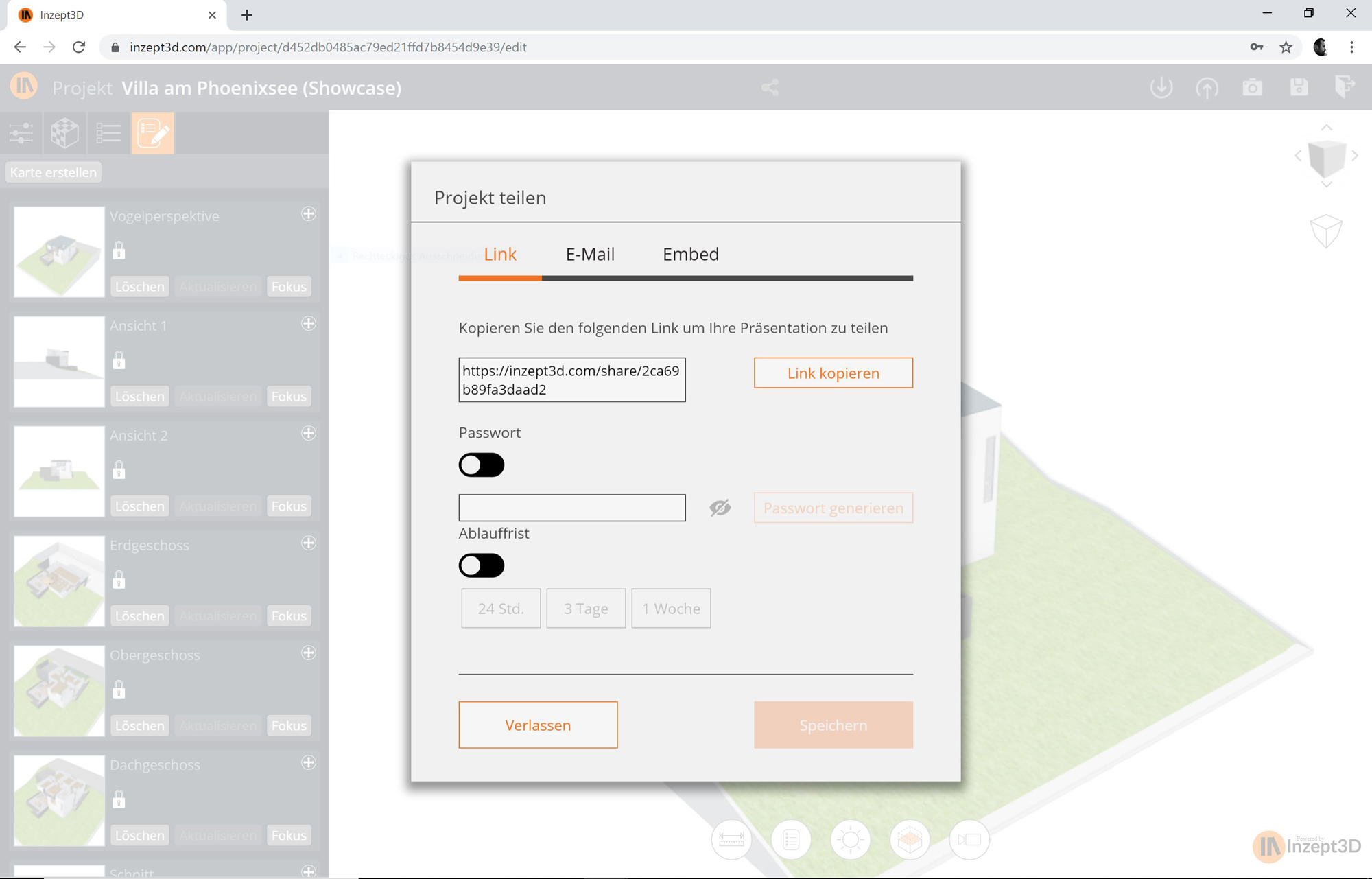
Task: Toggle password visibility eye icon
Action: point(720,508)
